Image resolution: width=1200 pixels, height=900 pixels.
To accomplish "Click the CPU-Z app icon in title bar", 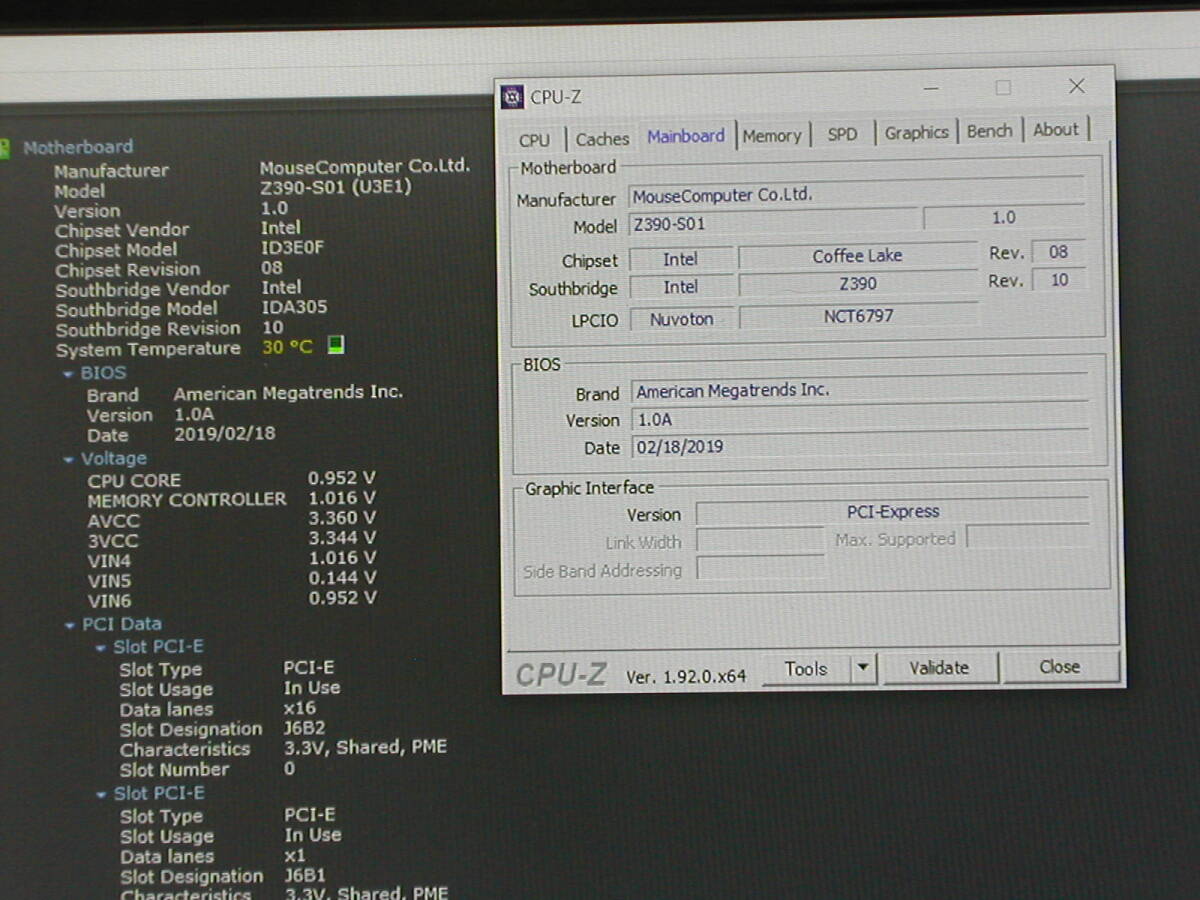I will (513, 98).
